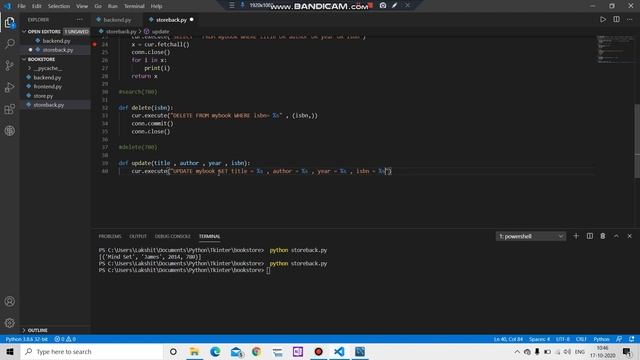The height and width of the screenshot is (360, 640).
Task: Open the Run menu
Action: point(112,6)
